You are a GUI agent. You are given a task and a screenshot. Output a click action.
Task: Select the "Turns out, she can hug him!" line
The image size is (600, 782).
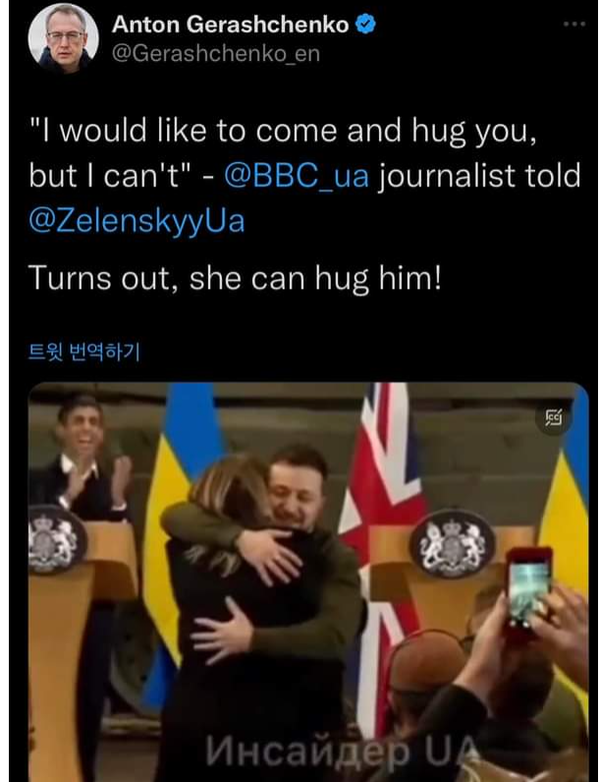235,278
